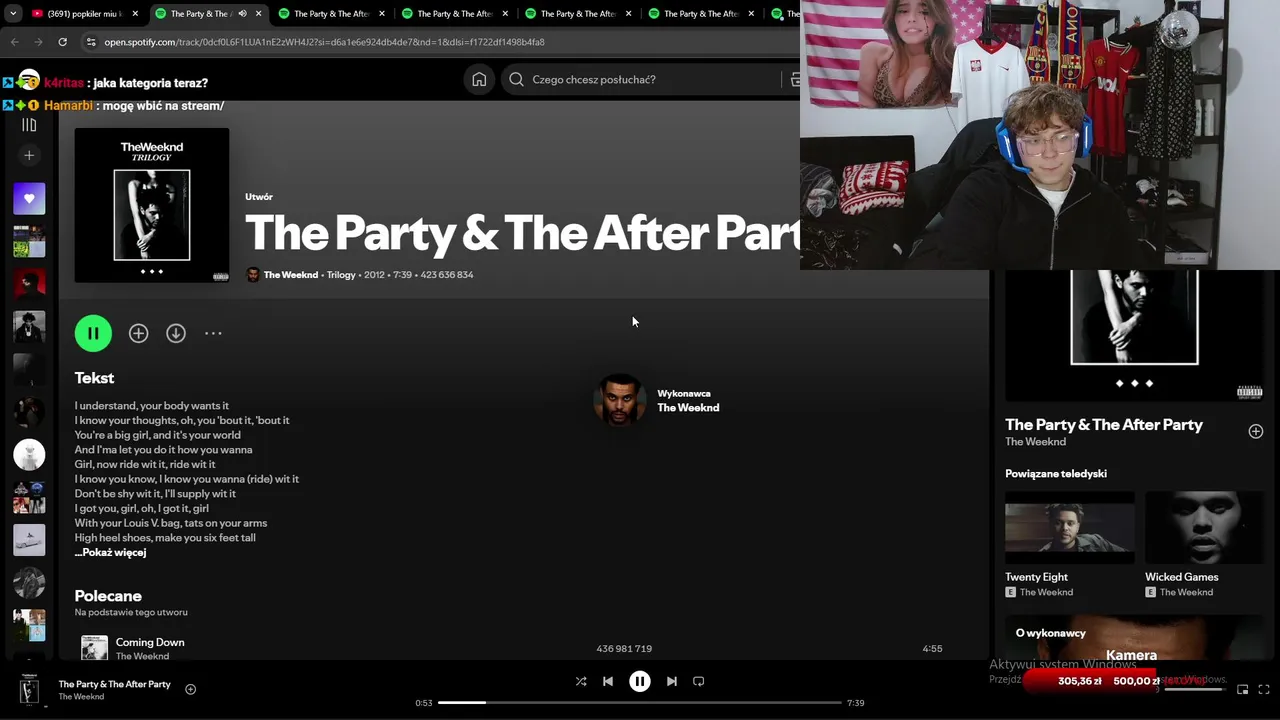The image size is (1280, 720).
Task: Open the white round artist avatar in the sidebar
Action: tap(29, 455)
